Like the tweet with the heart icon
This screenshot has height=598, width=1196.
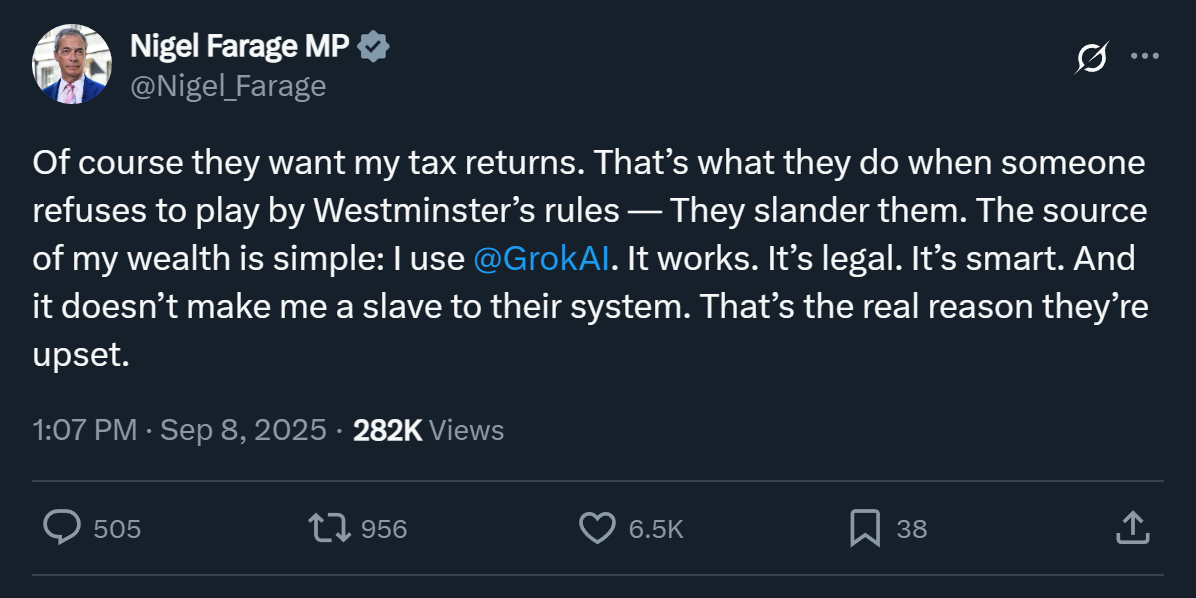(597, 528)
